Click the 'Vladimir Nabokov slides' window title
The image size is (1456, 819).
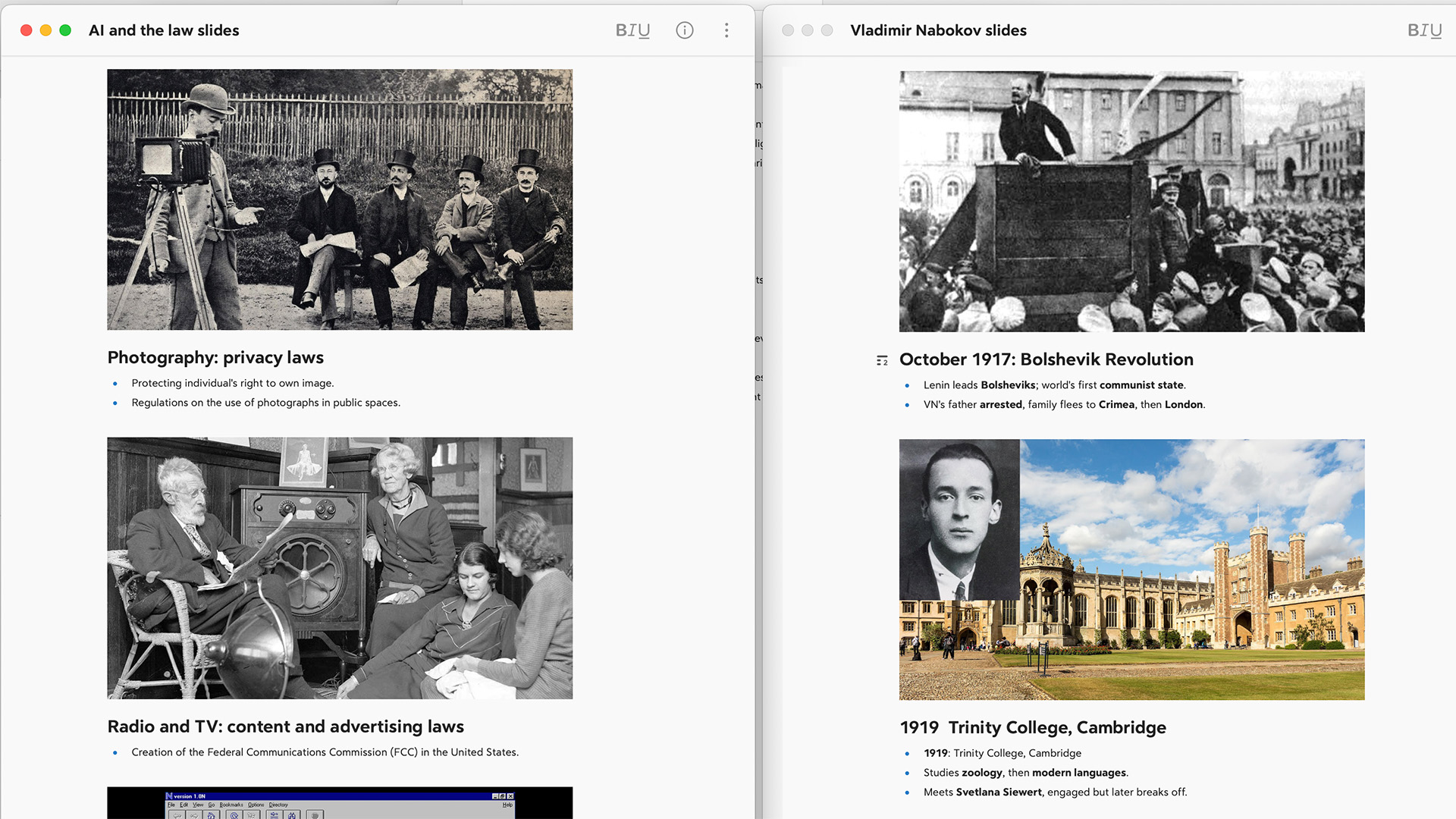tap(938, 30)
